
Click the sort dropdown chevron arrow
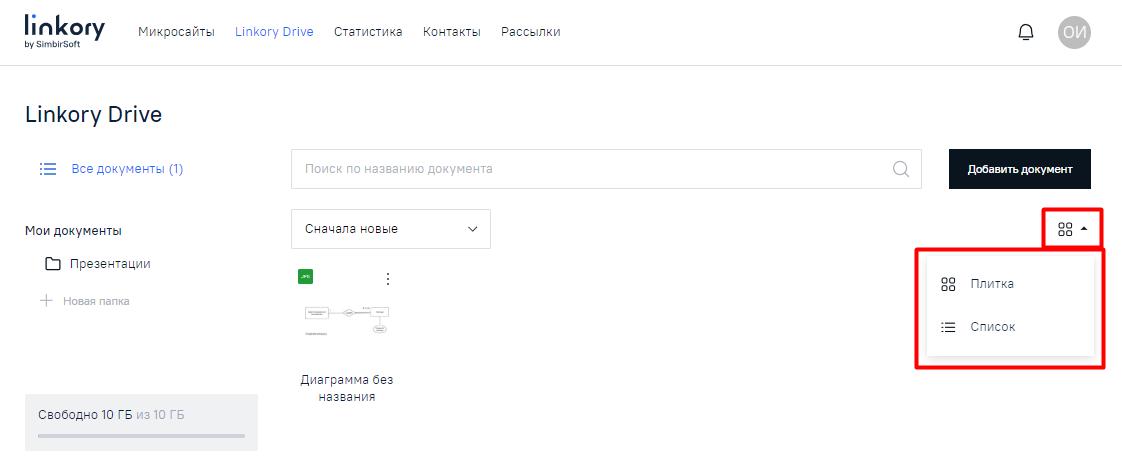472,229
